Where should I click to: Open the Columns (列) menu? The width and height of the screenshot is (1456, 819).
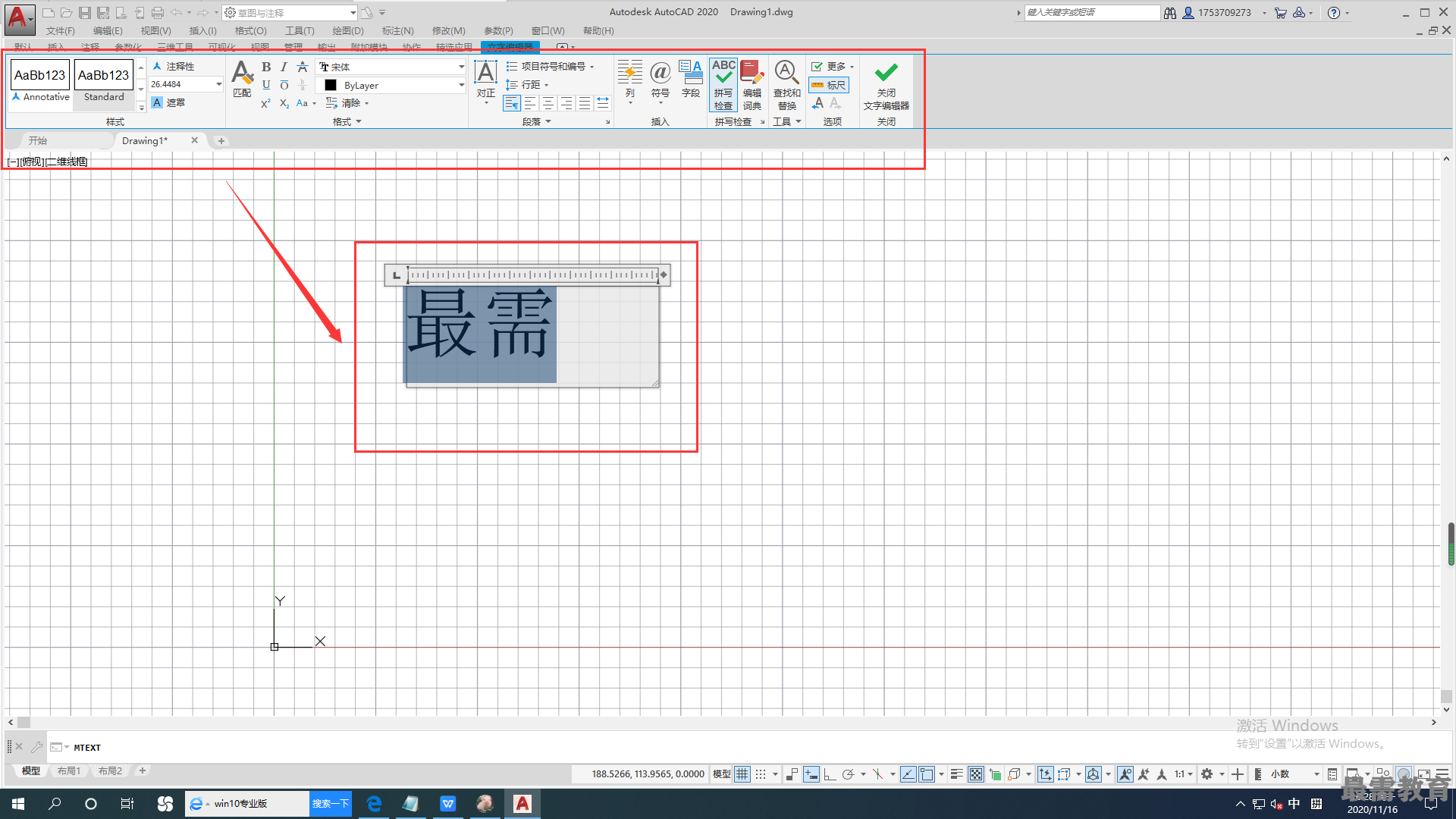point(630,81)
